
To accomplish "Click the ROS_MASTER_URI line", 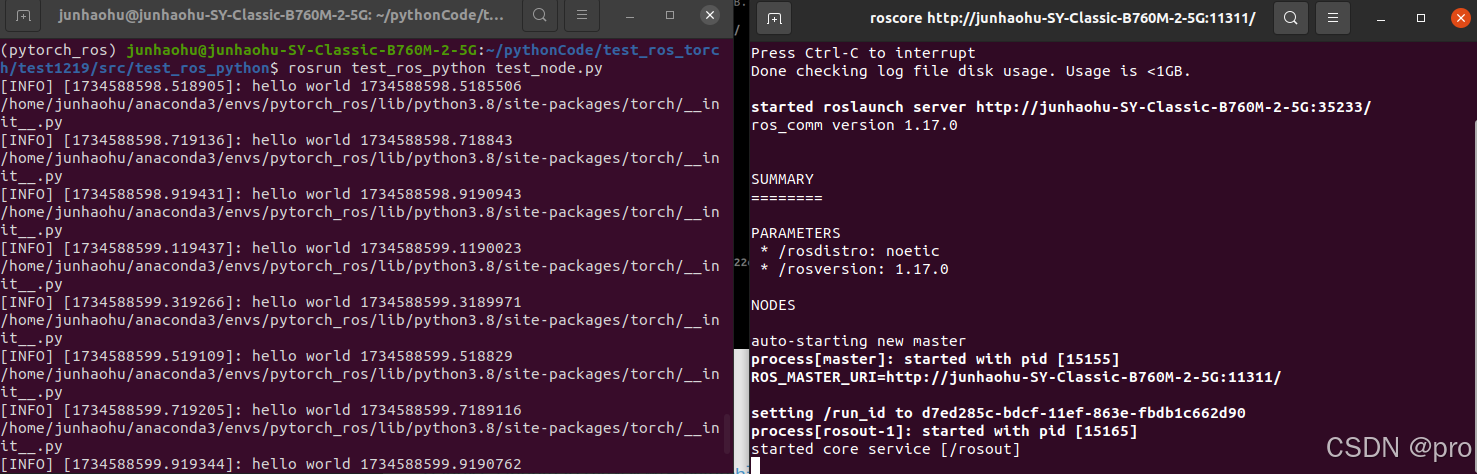I will [1015, 377].
